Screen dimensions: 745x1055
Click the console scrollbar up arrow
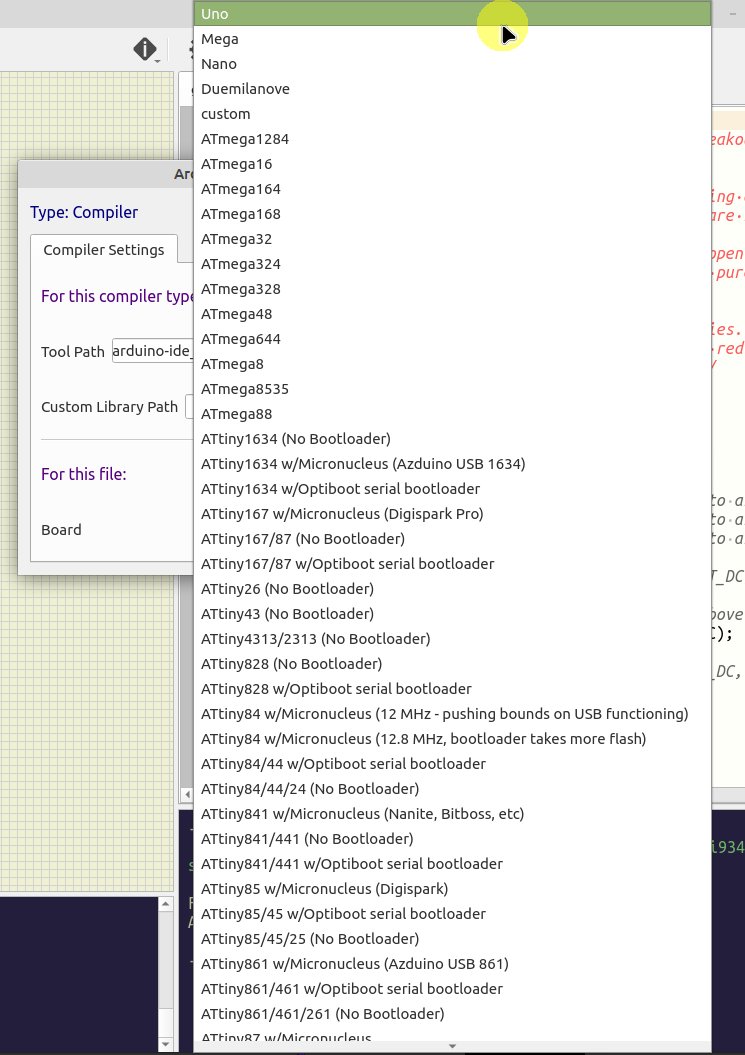click(166, 904)
